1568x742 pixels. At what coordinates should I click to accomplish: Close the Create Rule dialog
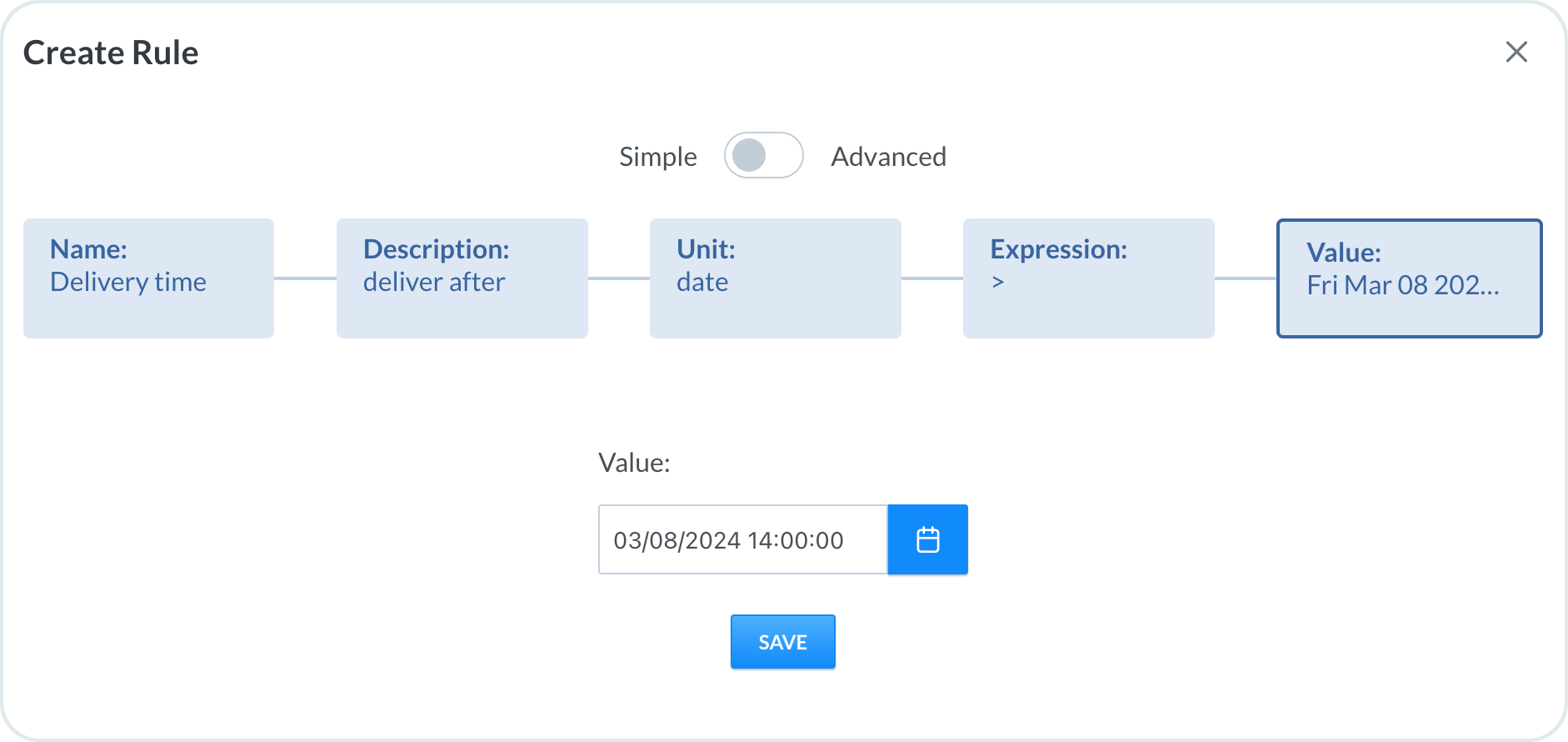(x=1516, y=52)
